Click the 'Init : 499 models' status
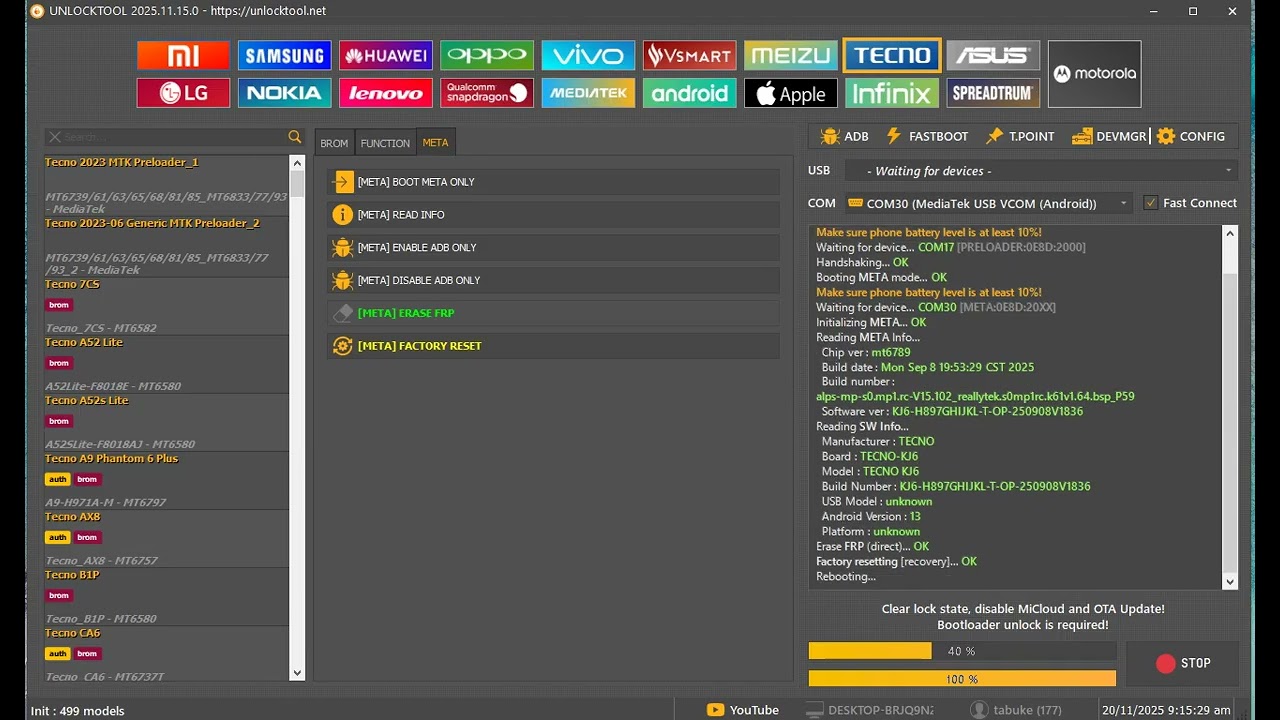This screenshot has width=1280, height=720. pos(78,711)
